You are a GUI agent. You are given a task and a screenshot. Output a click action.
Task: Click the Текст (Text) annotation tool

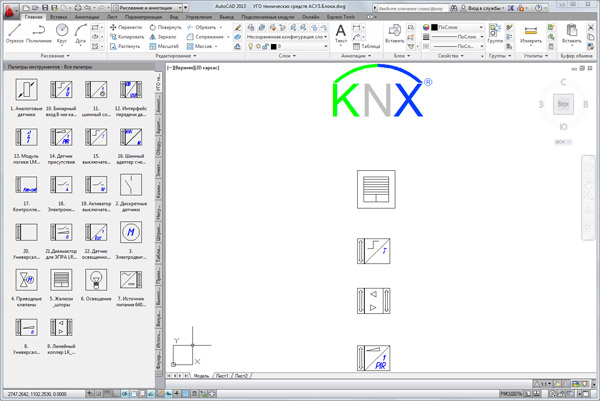point(340,36)
